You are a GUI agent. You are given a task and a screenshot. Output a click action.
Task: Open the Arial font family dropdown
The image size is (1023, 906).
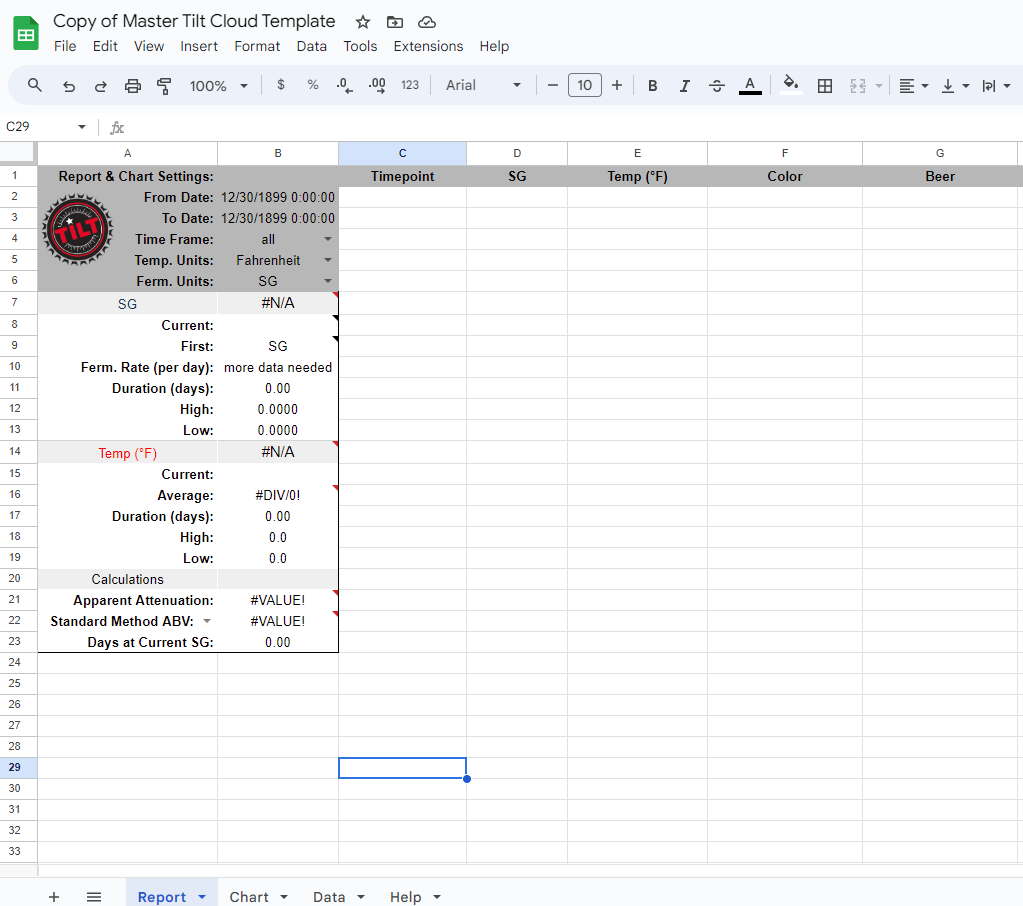[x=484, y=86]
